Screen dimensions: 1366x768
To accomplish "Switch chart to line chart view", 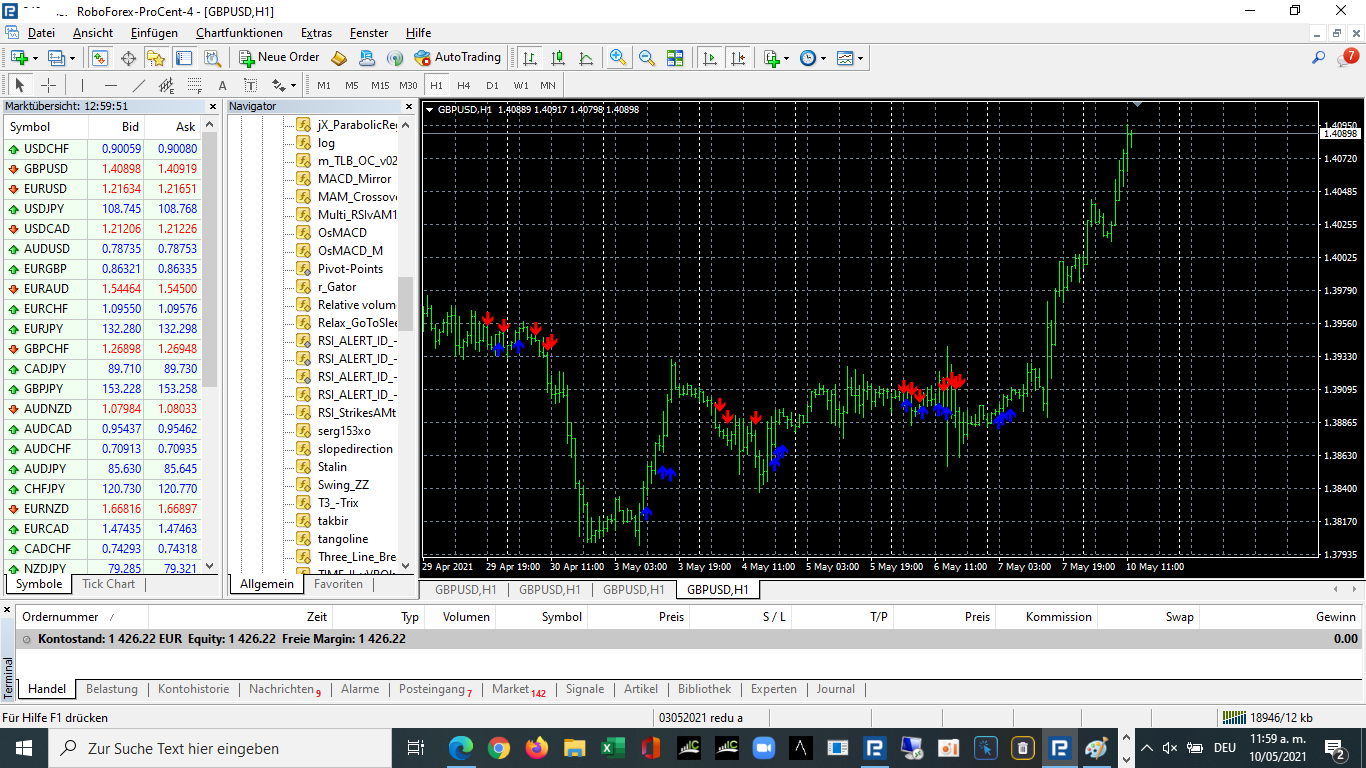I will (x=586, y=58).
